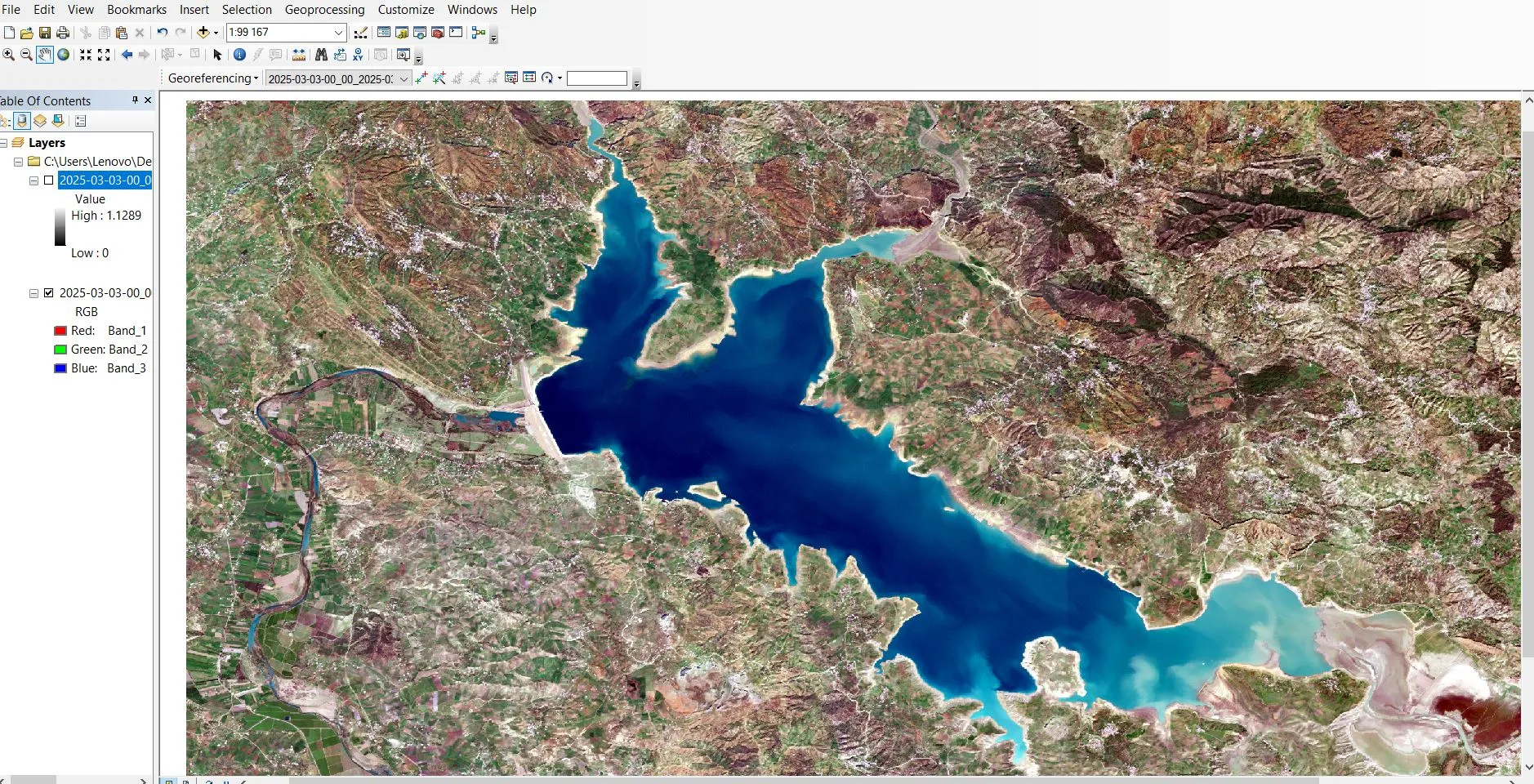Select the Pan tool

pyautogui.click(x=45, y=55)
